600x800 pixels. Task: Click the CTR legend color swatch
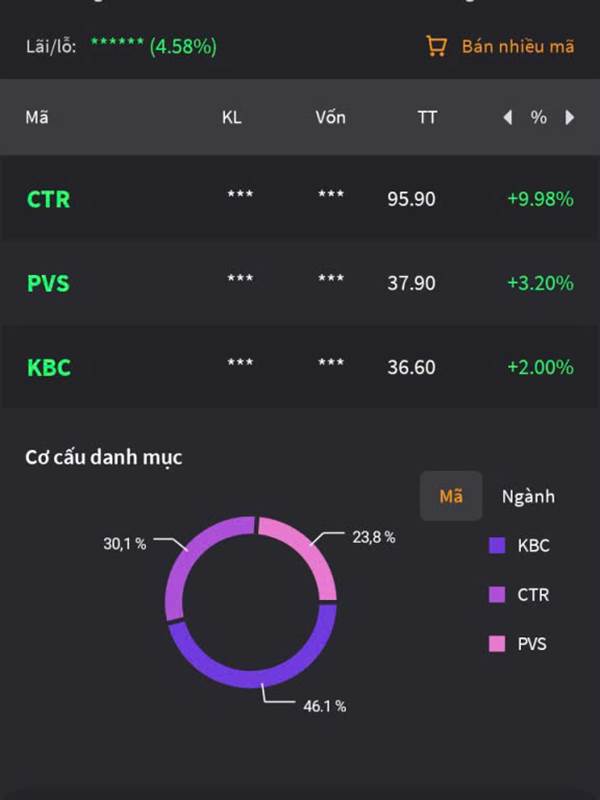click(x=497, y=595)
